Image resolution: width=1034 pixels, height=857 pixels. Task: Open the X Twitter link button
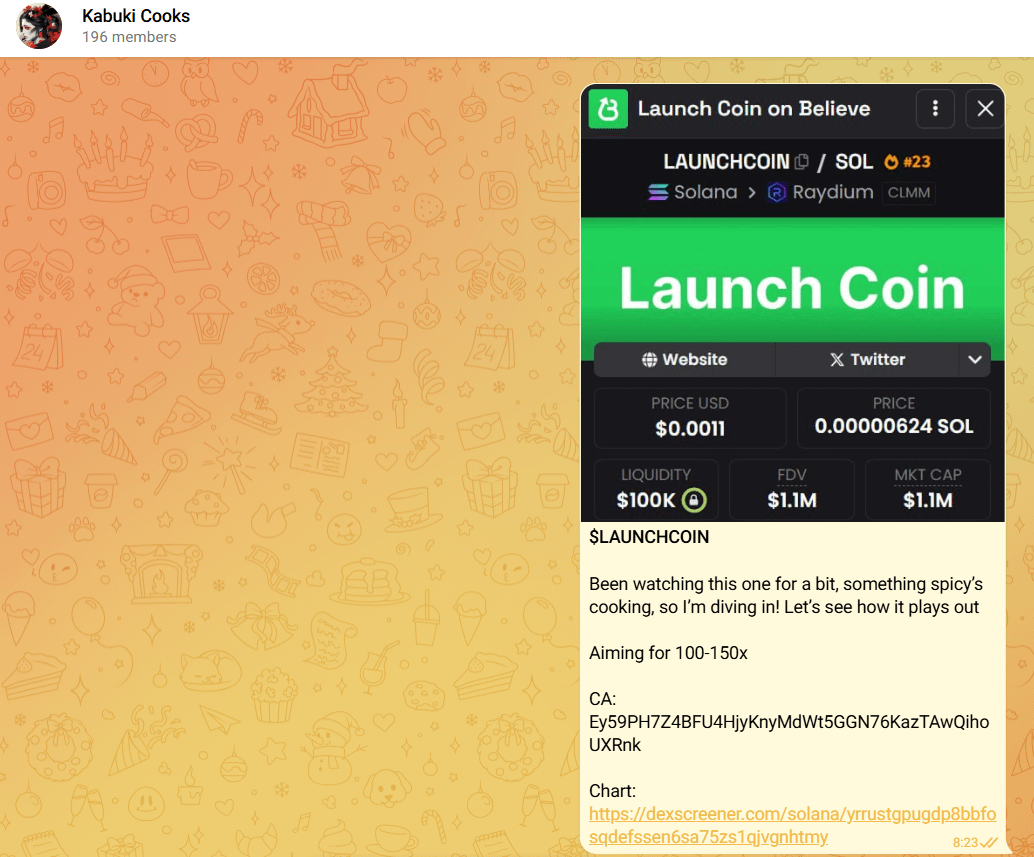867,359
